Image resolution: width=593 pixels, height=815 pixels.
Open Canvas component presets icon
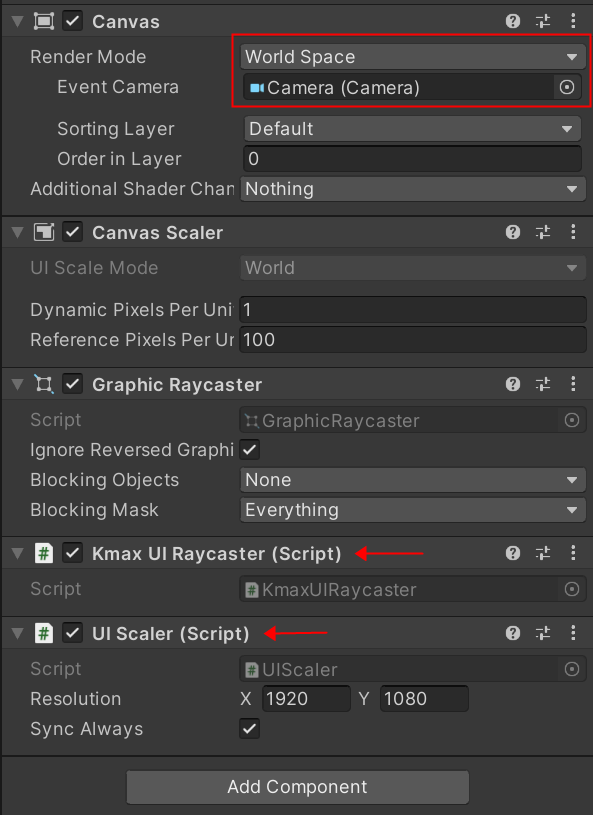coord(543,21)
